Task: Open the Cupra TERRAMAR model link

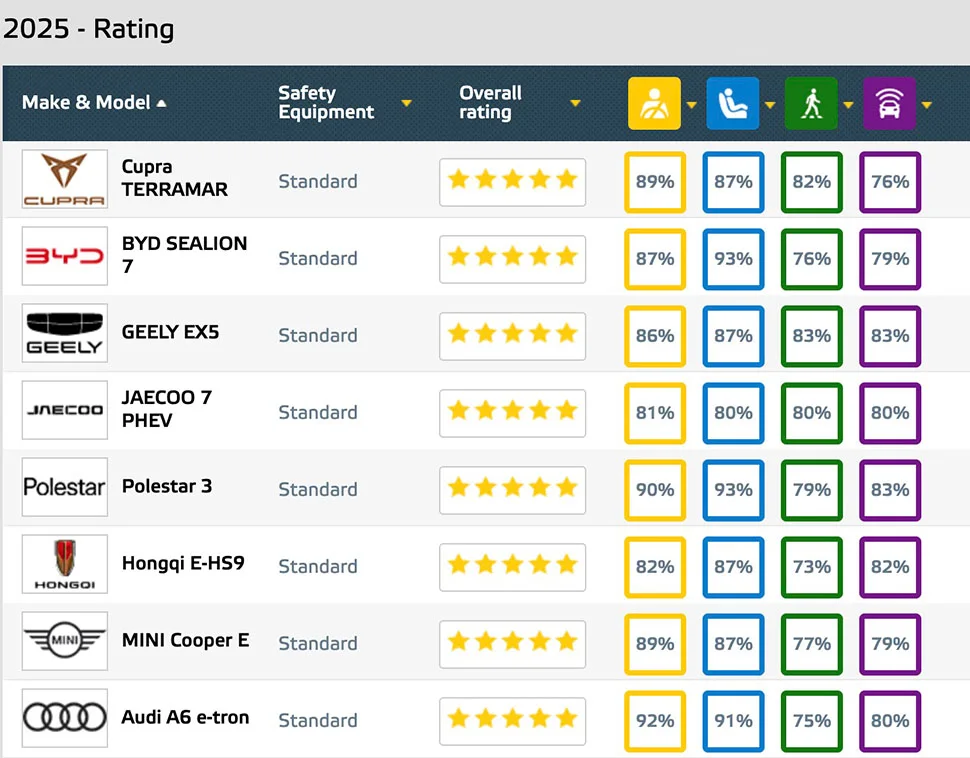Action: (x=174, y=178)
